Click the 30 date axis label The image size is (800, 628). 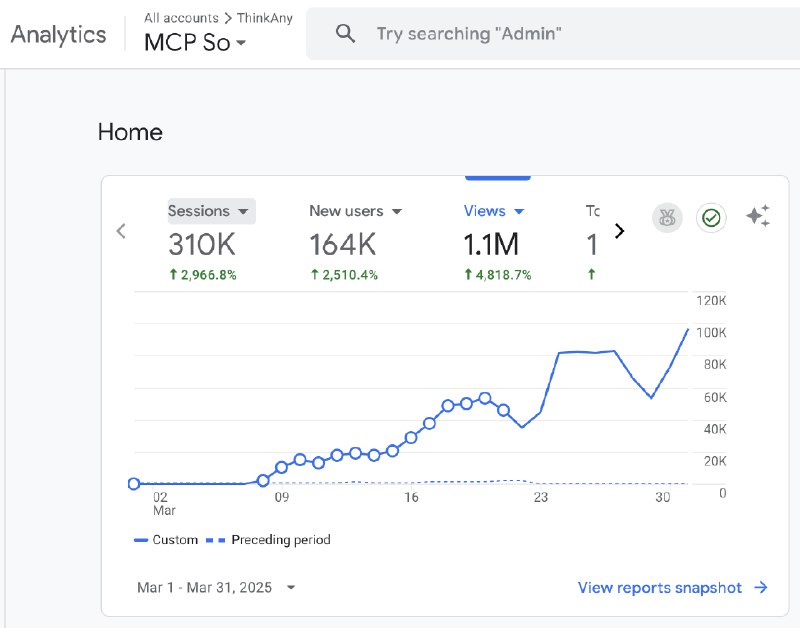[663, 497]
